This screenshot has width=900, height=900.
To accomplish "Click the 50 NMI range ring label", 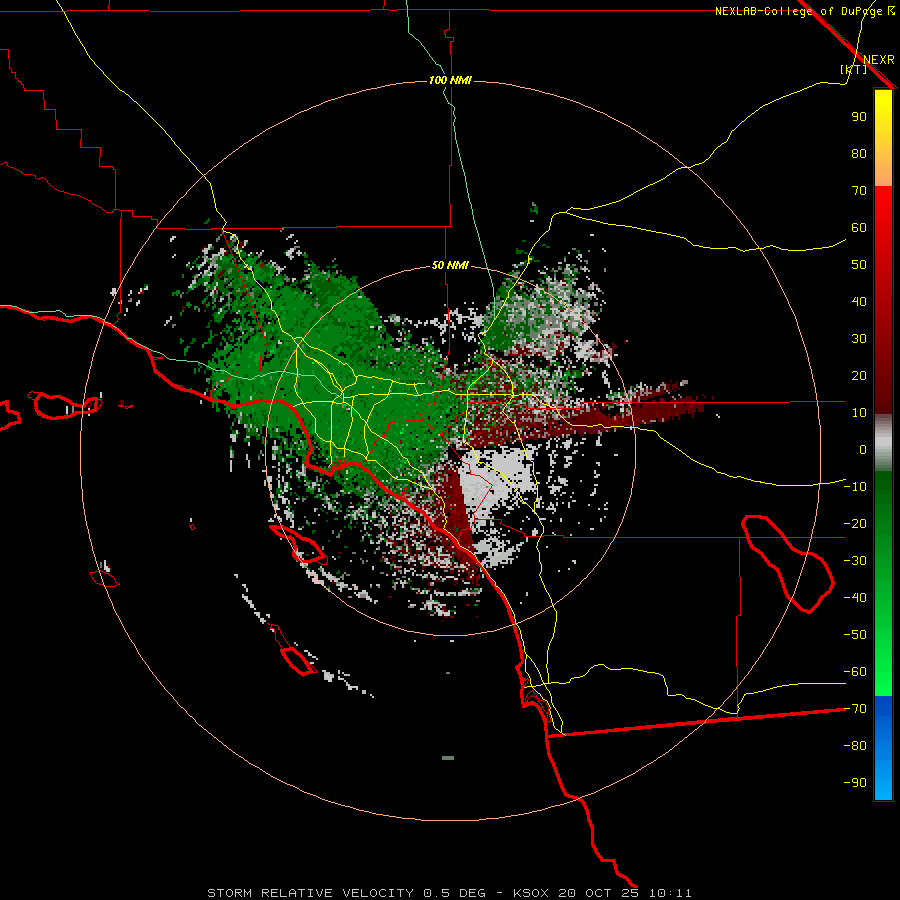I will [x=450, y=265].
